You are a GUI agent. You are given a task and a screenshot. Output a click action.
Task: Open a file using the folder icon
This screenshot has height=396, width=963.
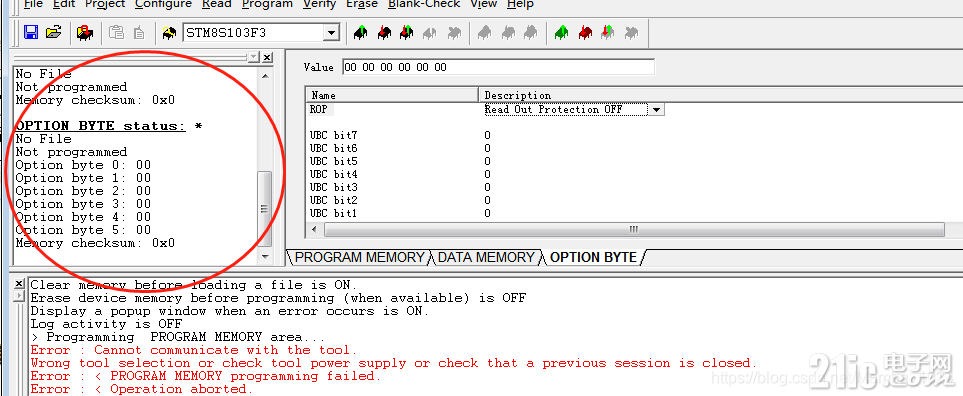click(54, 33)
